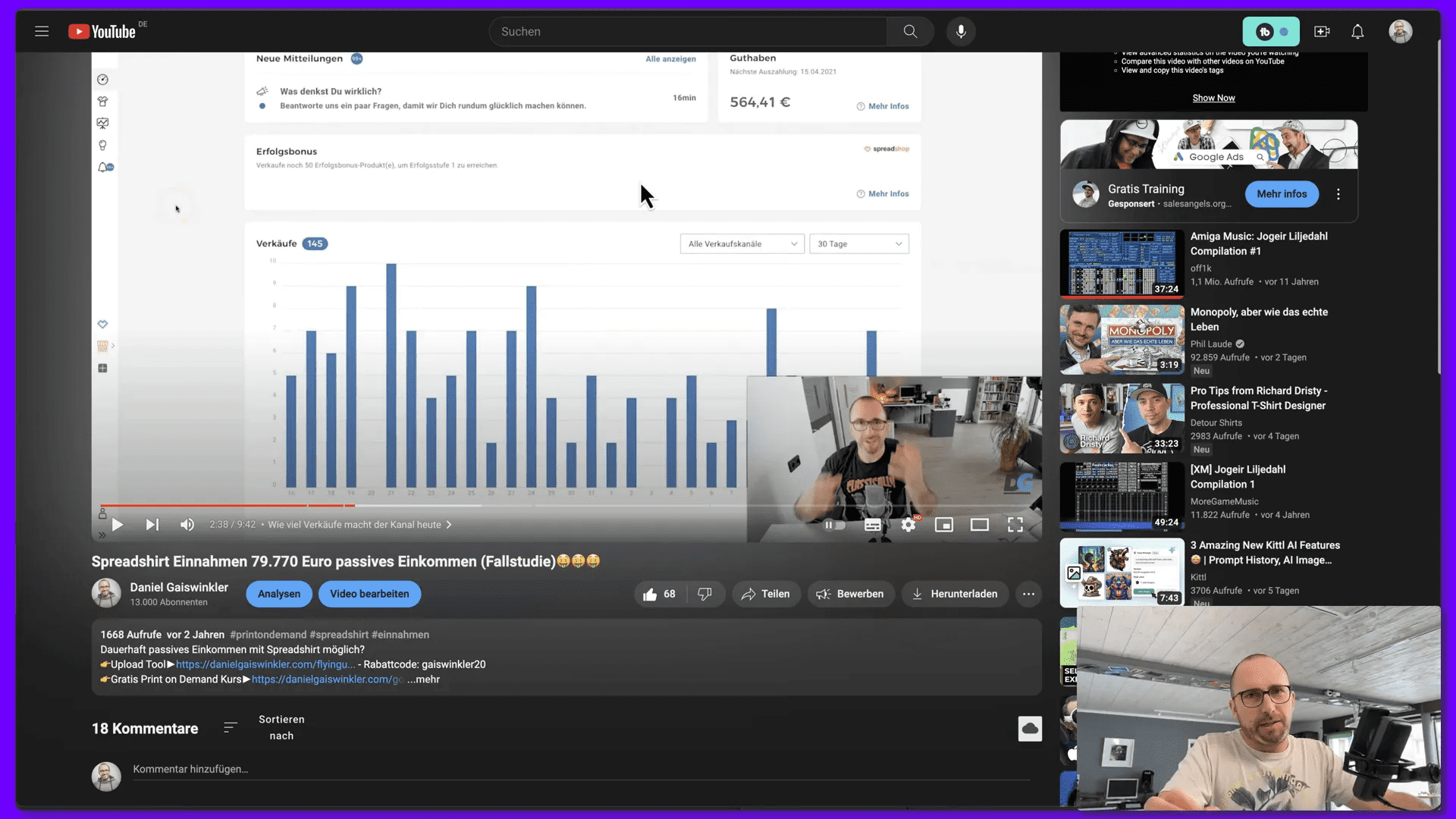
Task: Click Mehr infos on the Gratis Training ad
Action: [x=1282, y=194]
